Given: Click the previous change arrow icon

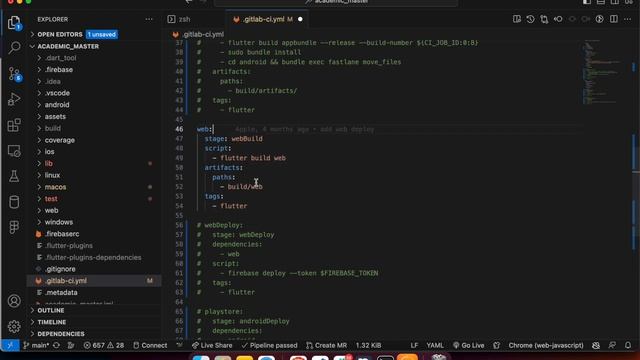Looking at the screenshot, I should pyautogui.click(x=558, y=19).
